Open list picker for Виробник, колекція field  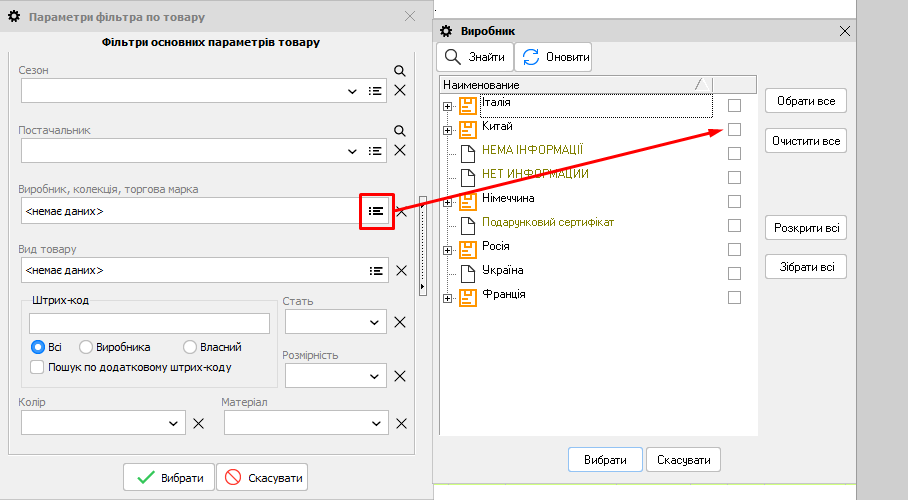(x=376, y=211)
